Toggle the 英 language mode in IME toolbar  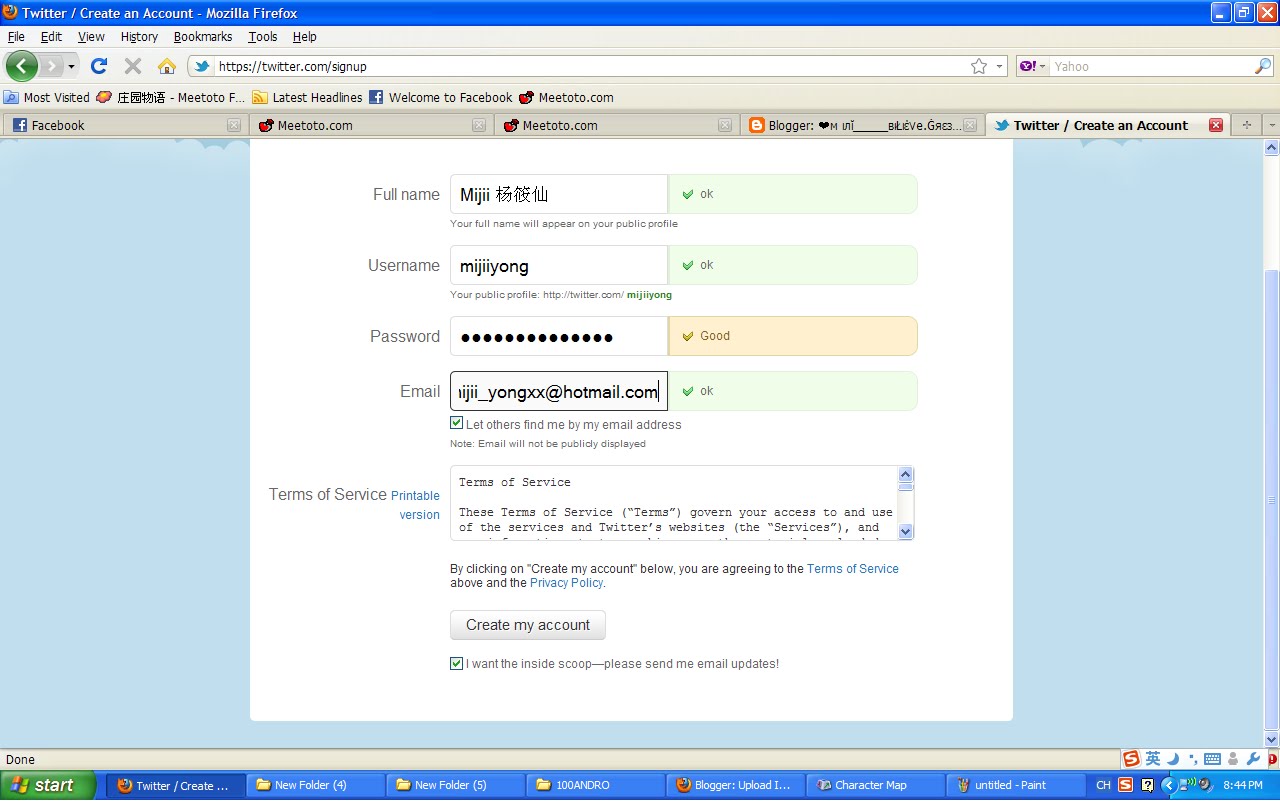(x=1153, y=759)
